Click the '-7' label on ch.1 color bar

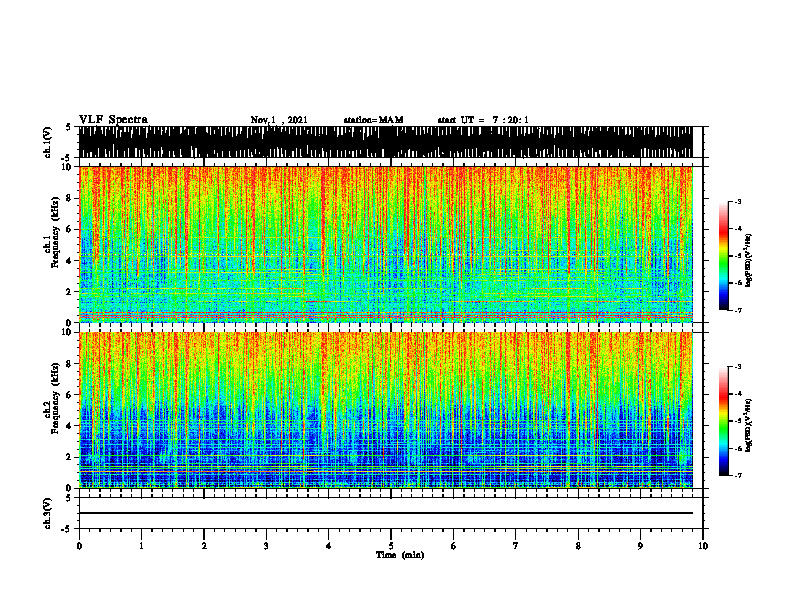[x=737, y=310]
